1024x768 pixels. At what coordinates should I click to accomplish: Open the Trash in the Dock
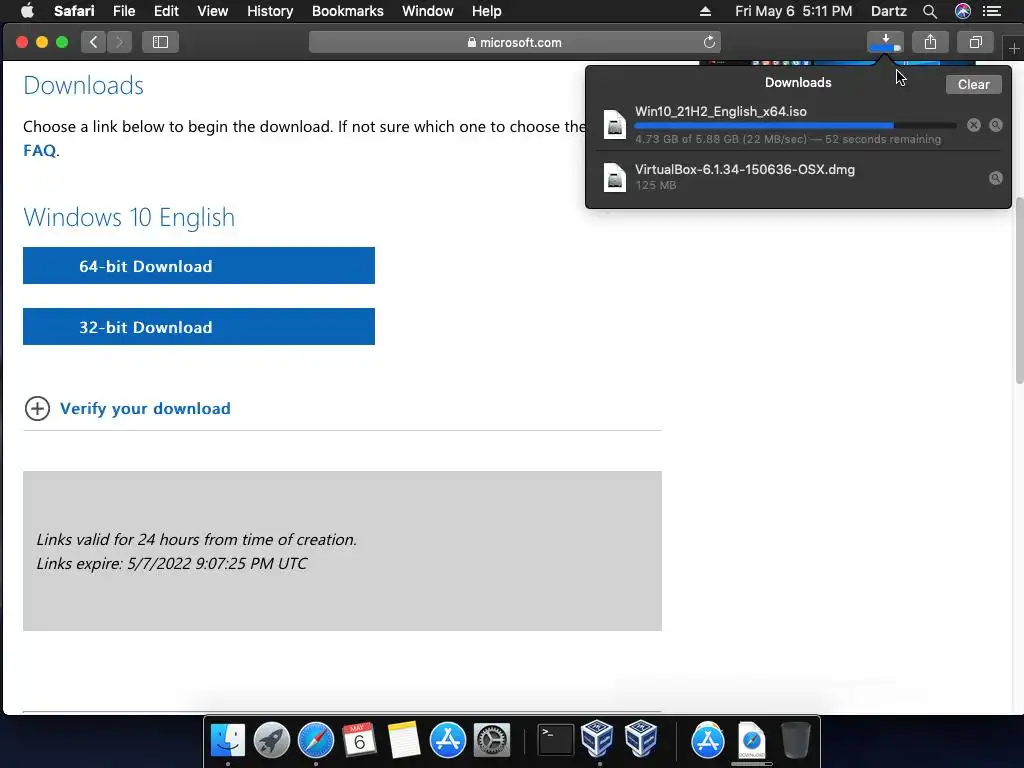click(795, 740)
